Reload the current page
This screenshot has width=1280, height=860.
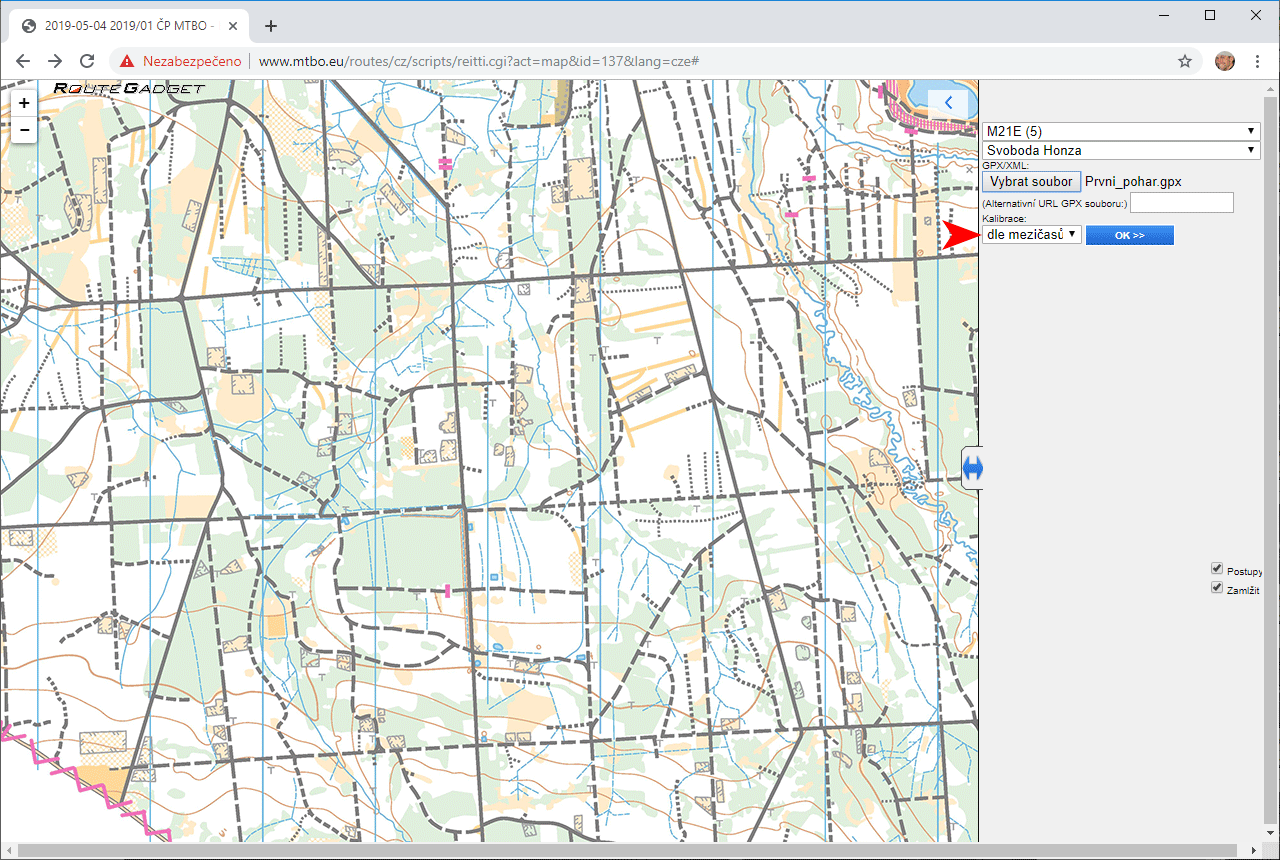tap(87, 61)
